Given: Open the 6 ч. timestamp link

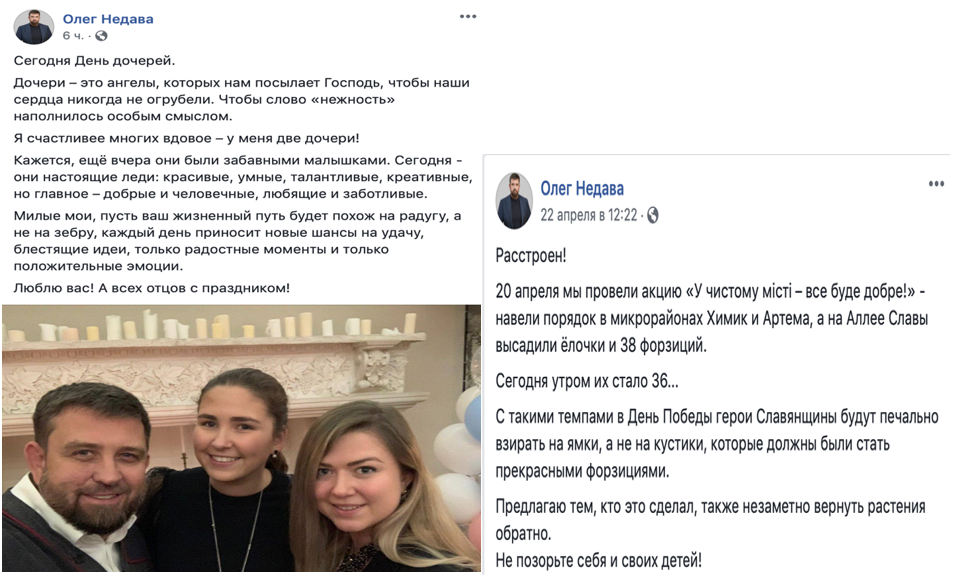Looking at the screenshot, I should [x=73, y=36].
